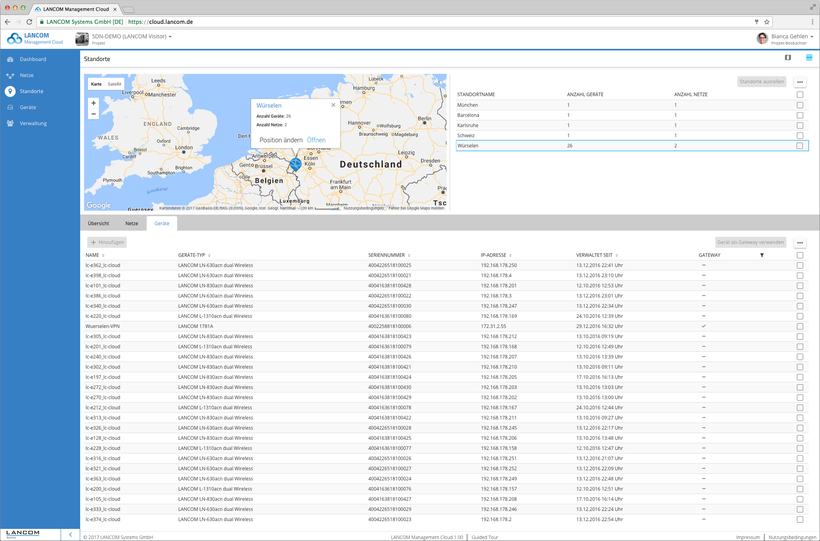Open devices table more options button
This screenshot has height=541, width=820.
[800, 242]
